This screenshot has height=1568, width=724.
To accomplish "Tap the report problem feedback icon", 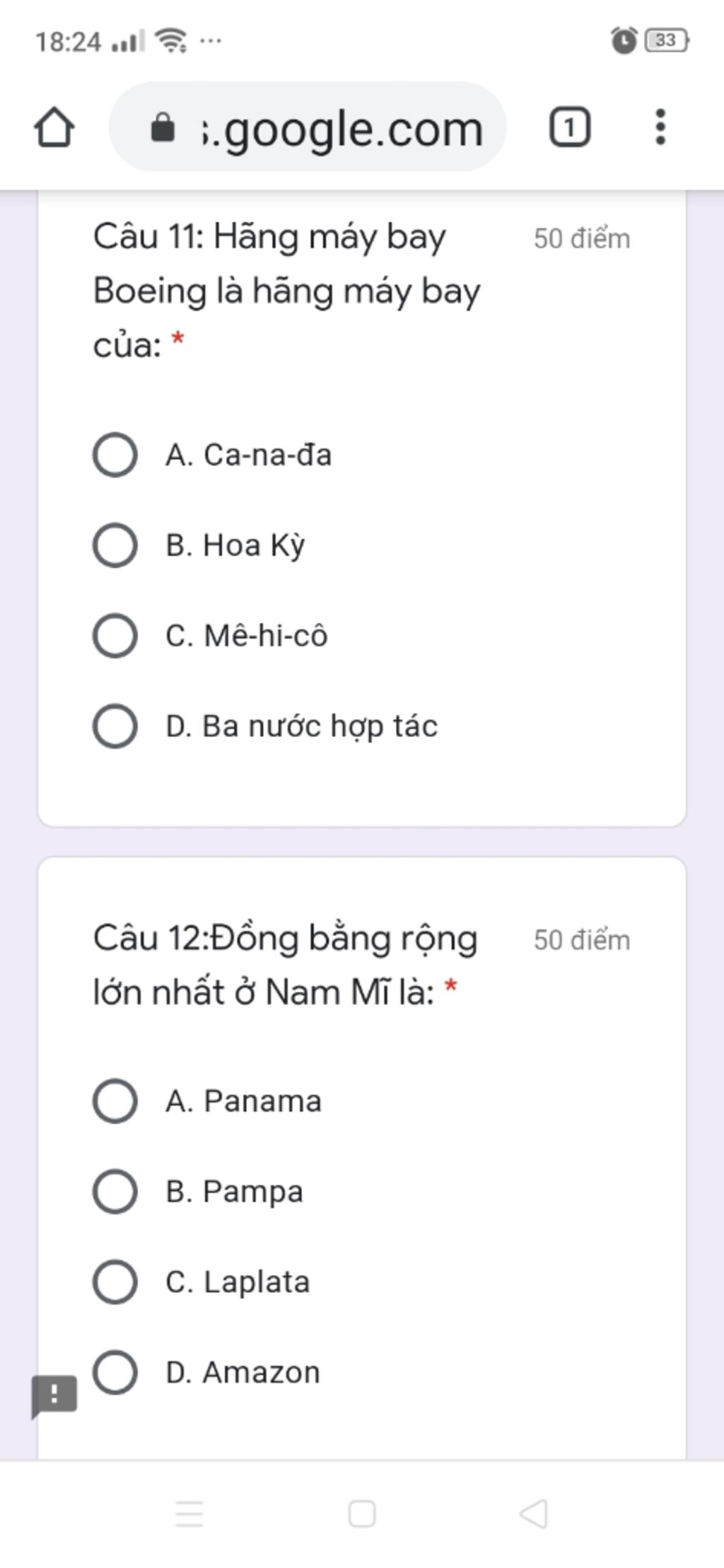I will (54, 1395).
